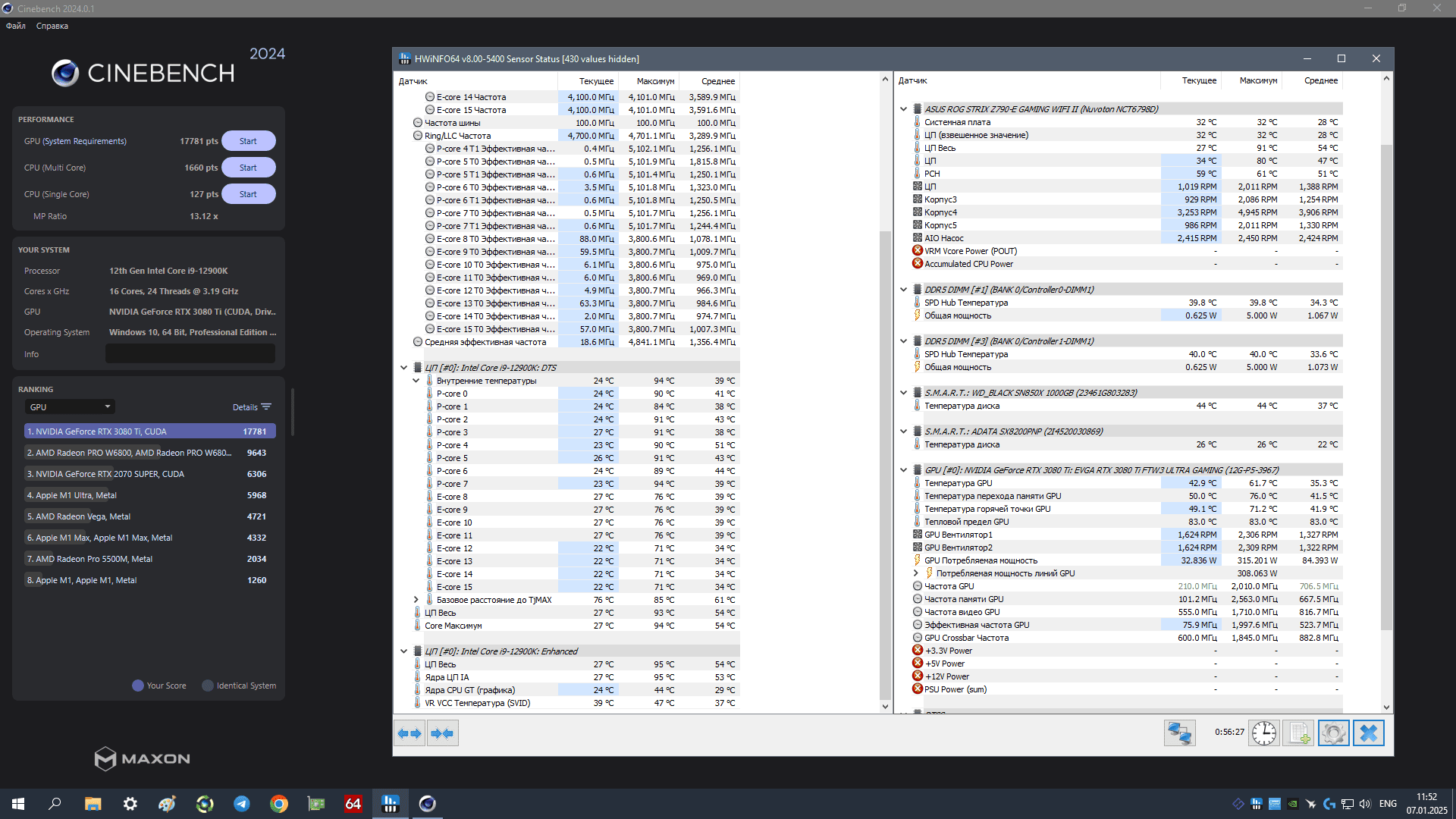The height and width of the screenshot is (819, 1456).
Task: Click the ENG language indicator in tray
Action: coord(1388,804)
